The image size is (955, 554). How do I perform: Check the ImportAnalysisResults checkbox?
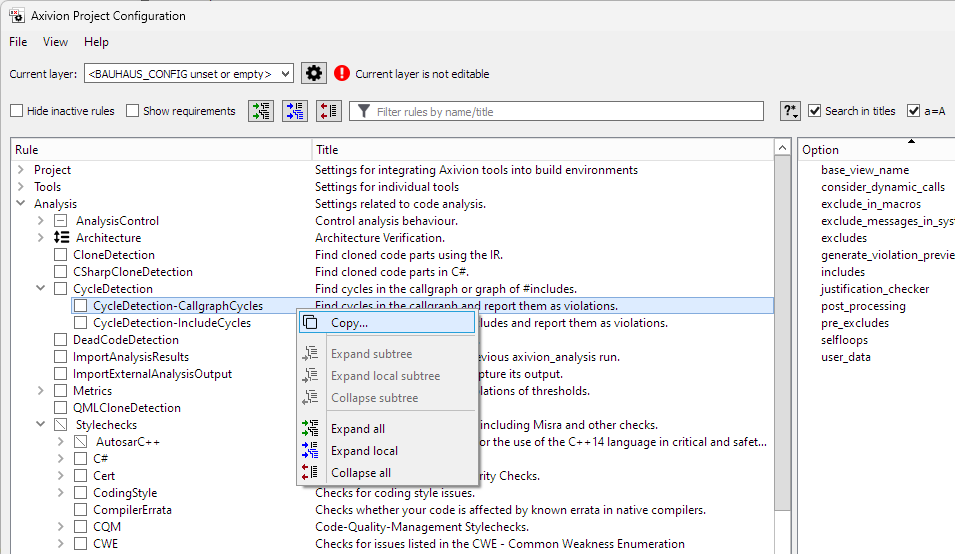[60, 357]
